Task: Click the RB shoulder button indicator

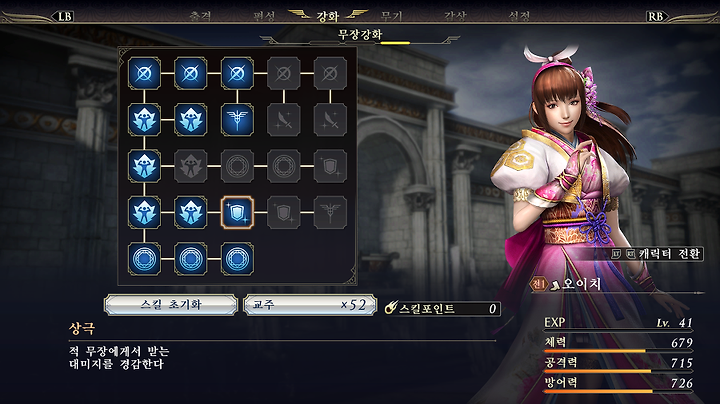Action: (x=655, y=17)
